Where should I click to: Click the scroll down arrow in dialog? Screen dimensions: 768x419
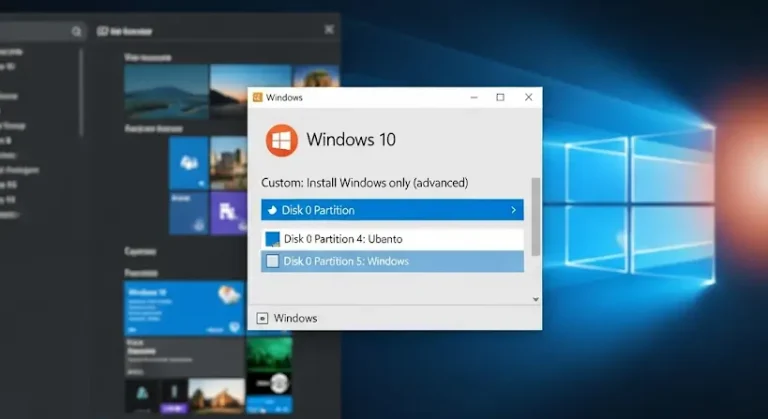536,299
